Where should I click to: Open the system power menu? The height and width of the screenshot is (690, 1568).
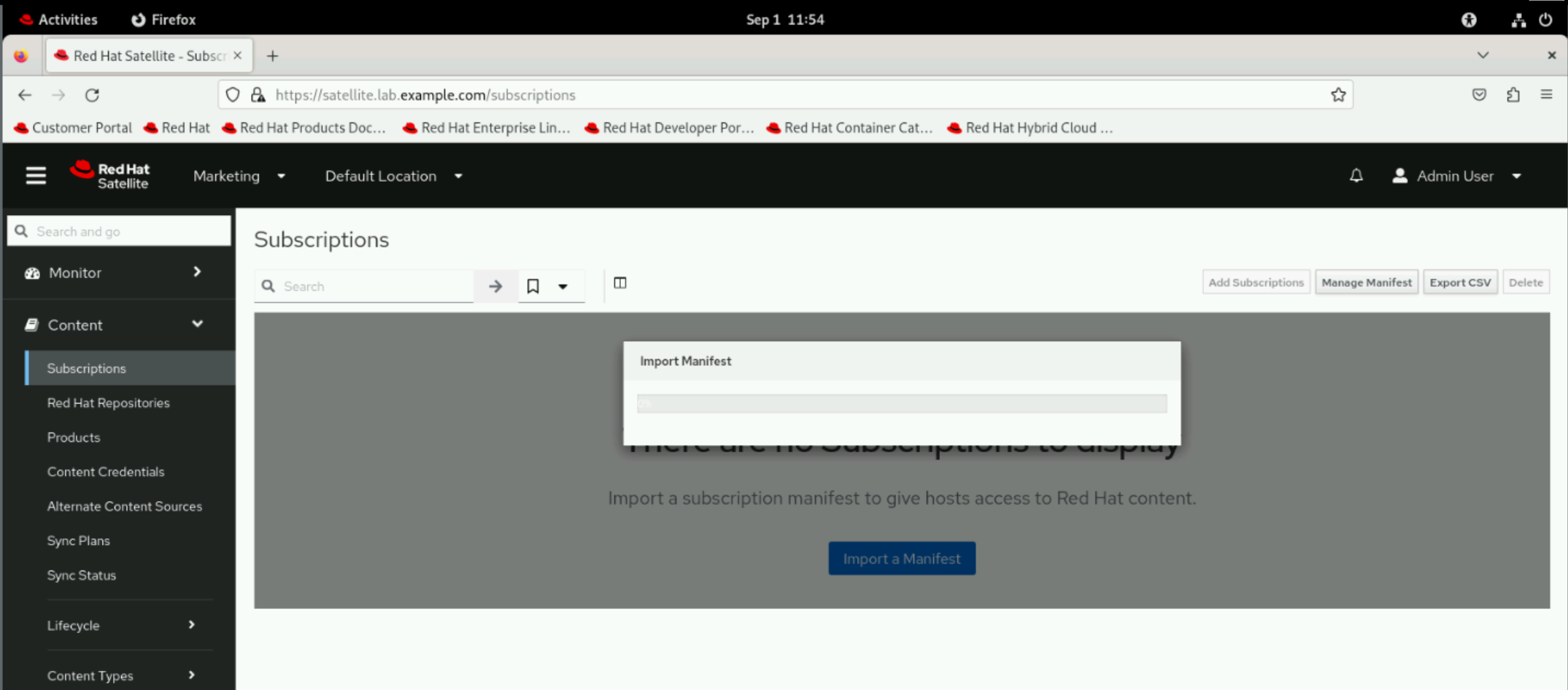click(x=1545, y=20)
